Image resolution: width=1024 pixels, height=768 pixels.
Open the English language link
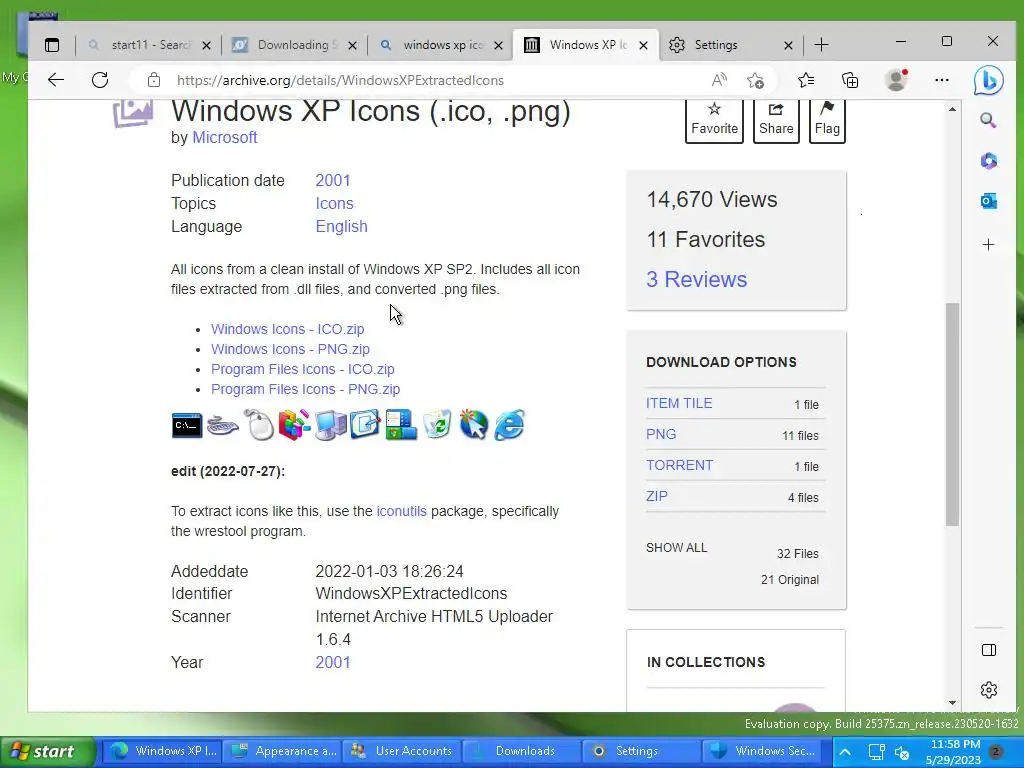click(342, 227)
